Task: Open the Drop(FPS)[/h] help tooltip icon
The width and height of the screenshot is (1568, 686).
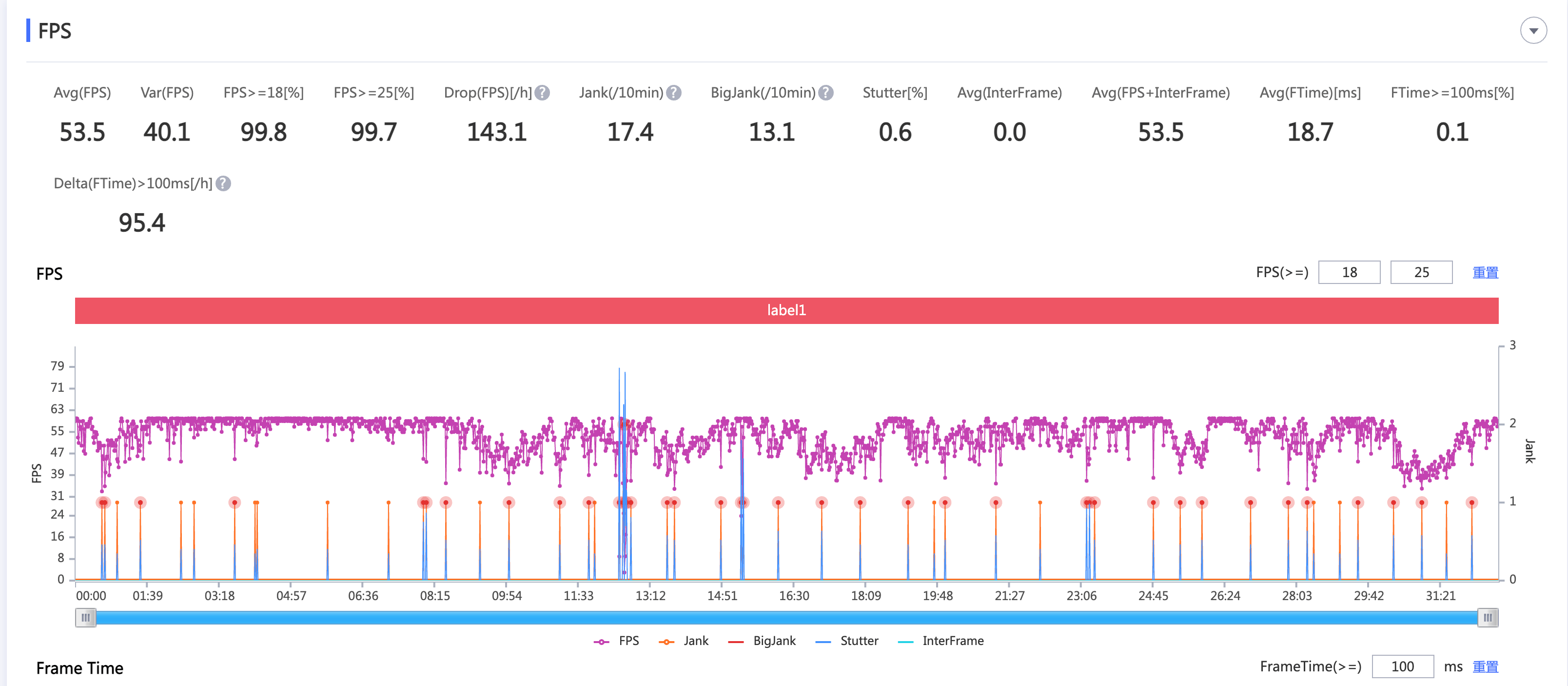Action: [x=542, y=93]
